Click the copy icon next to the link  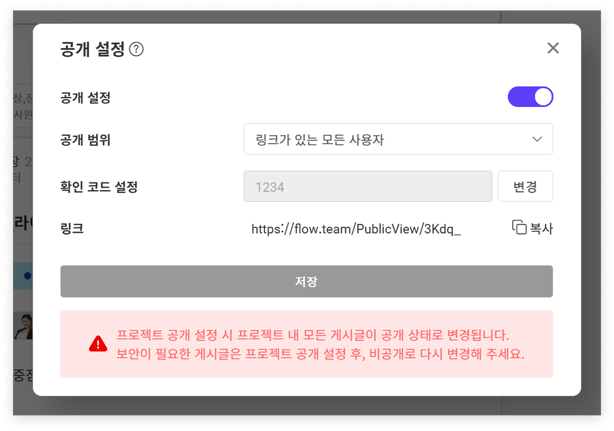[519, 228]
